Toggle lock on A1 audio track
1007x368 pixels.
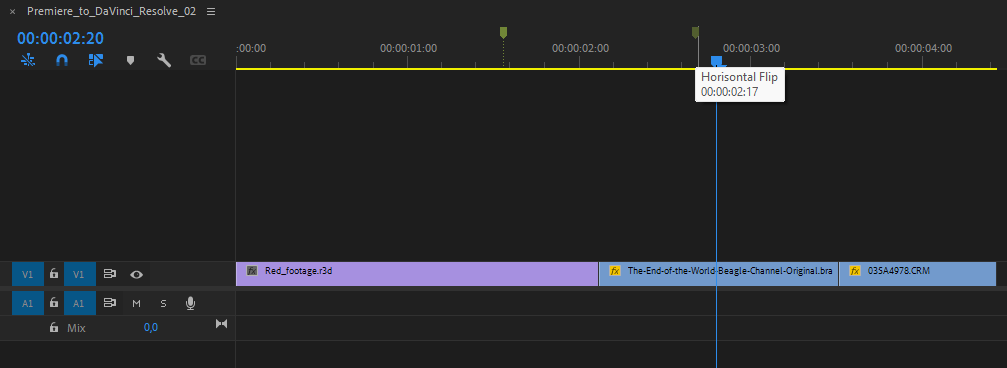pyautogui.click(x=54, y=302)
